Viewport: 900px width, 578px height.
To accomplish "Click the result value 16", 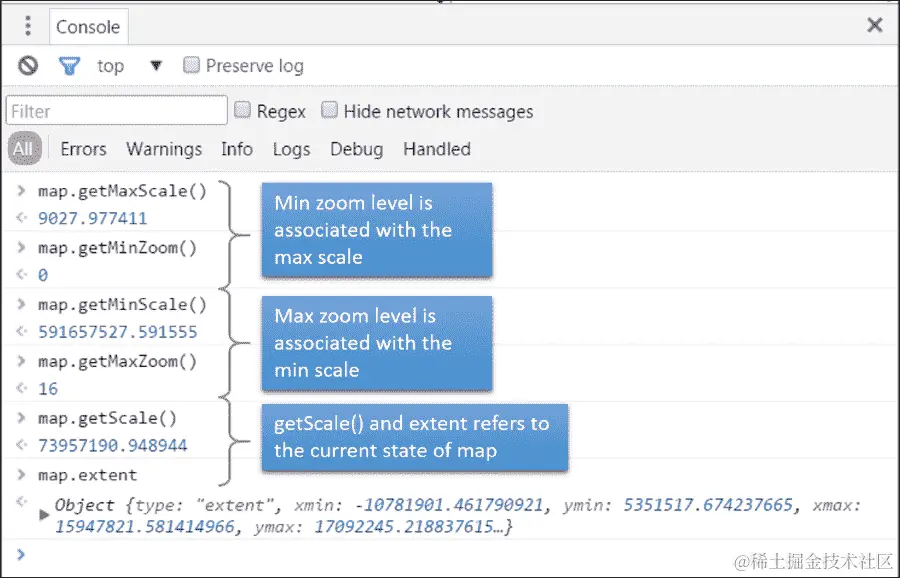I will [x=48, y=389].
